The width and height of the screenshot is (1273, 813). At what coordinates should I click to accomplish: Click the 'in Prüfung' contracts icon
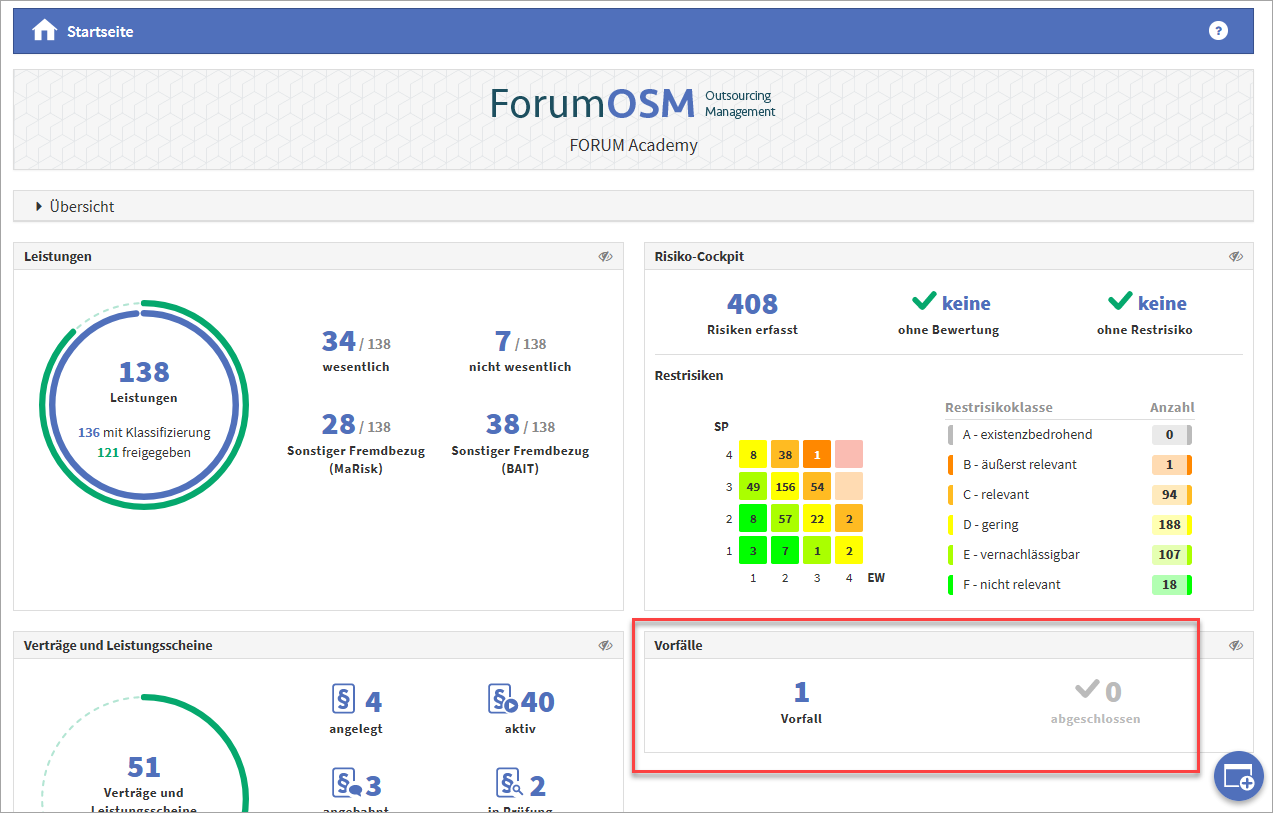click(x=508, y=784)
